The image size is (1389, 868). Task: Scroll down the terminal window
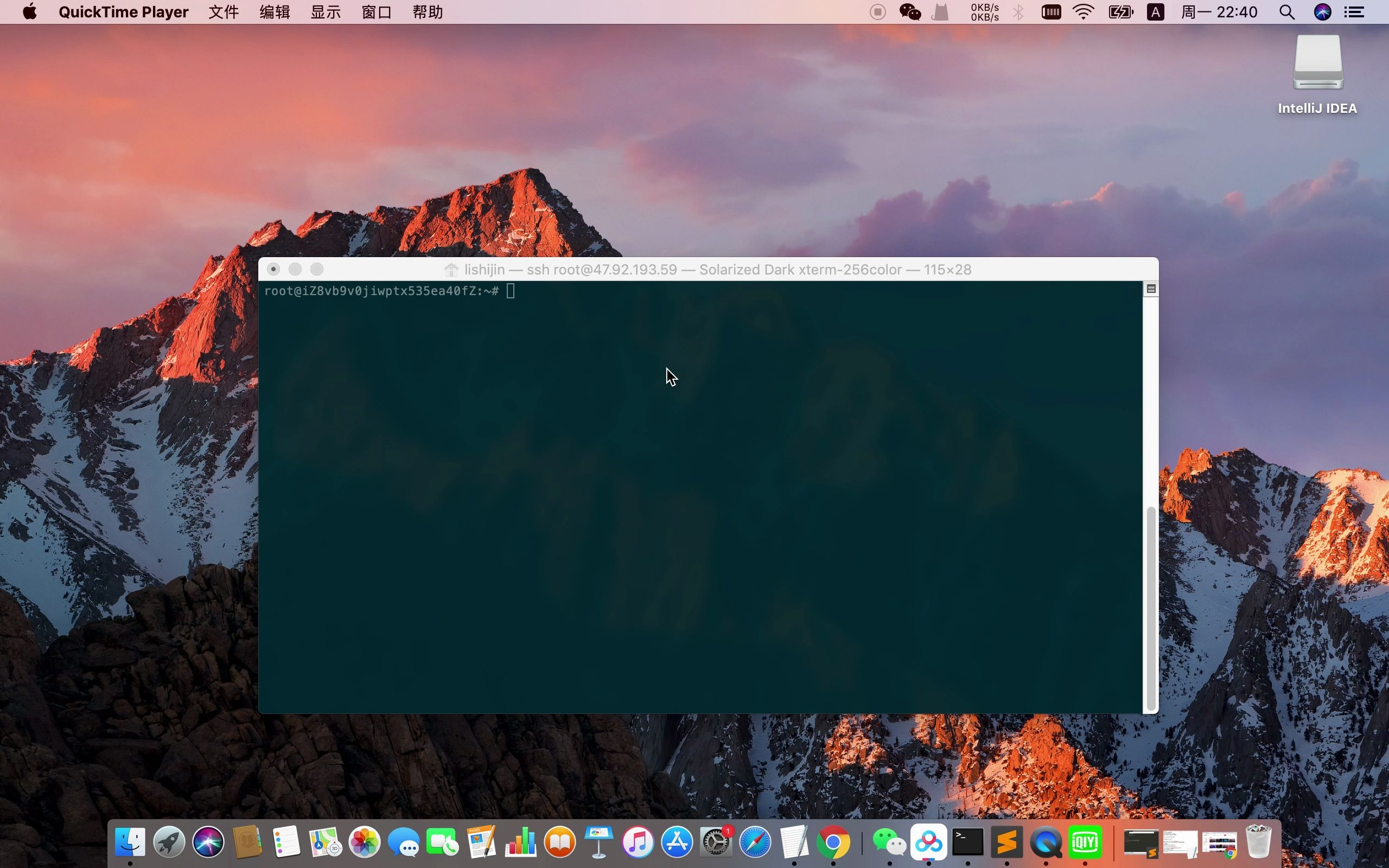pyautogui.click(x=1150, y=705)
